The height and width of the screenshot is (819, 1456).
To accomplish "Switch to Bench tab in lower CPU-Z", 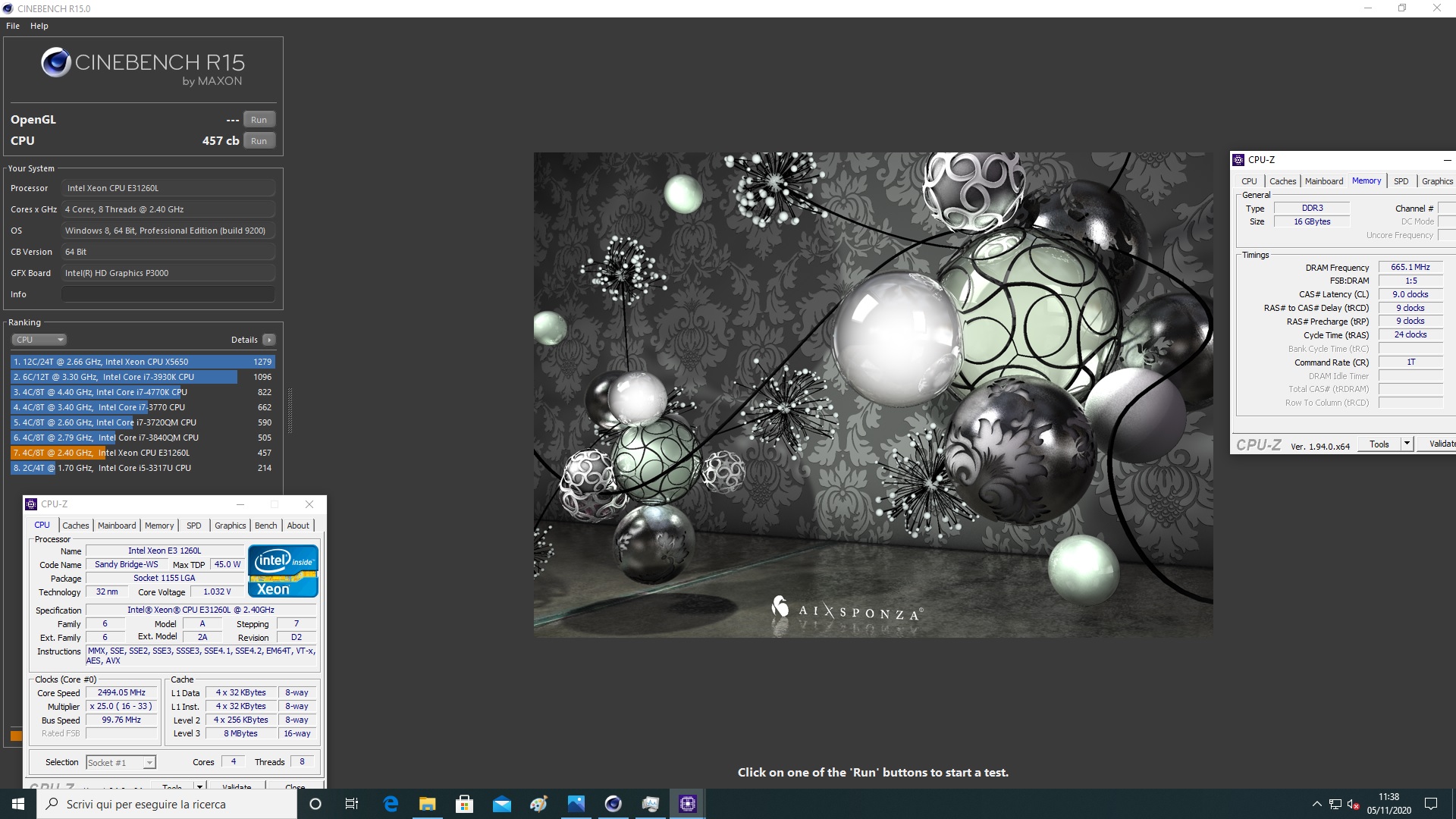I will pyautogui.click(x=266, y=526).
